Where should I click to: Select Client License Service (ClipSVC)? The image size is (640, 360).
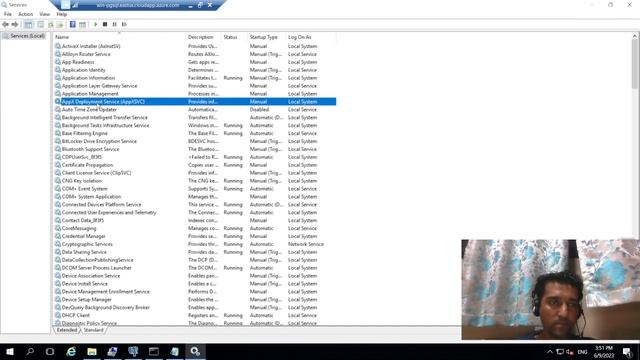(x=96, y=173)
